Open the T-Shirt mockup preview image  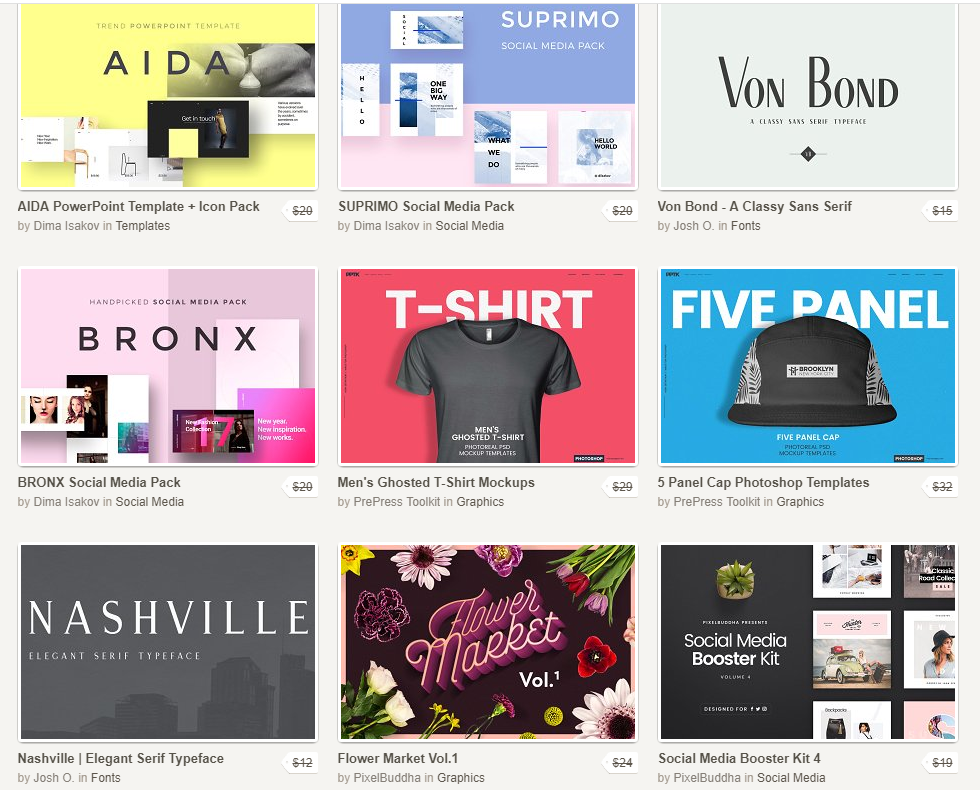click(488, 366)
